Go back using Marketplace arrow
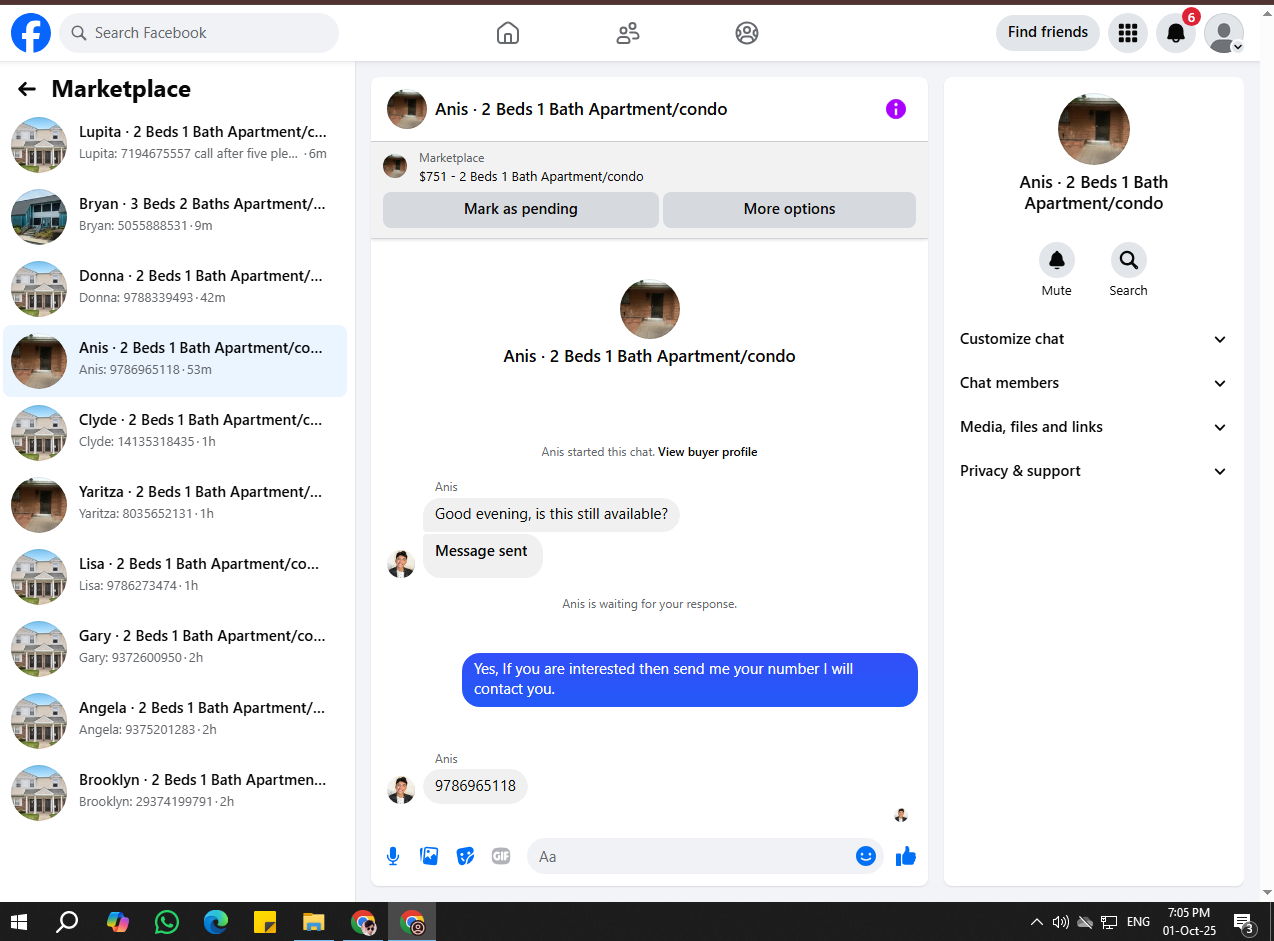This screenshot has height=941, width=1274. 27,89
